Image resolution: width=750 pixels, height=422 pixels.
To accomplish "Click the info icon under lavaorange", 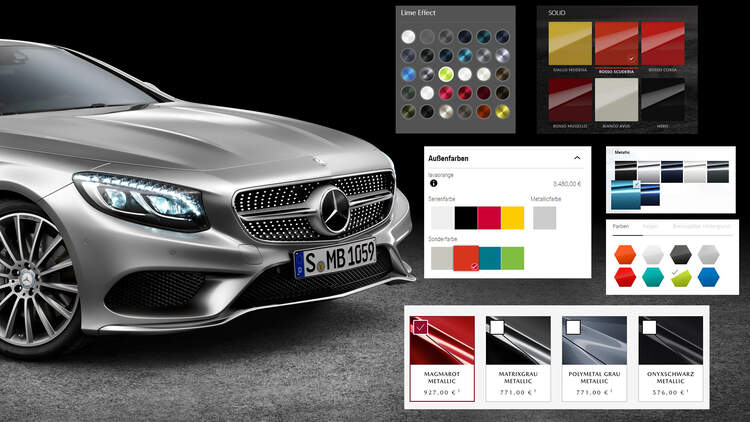I will 433,183.
